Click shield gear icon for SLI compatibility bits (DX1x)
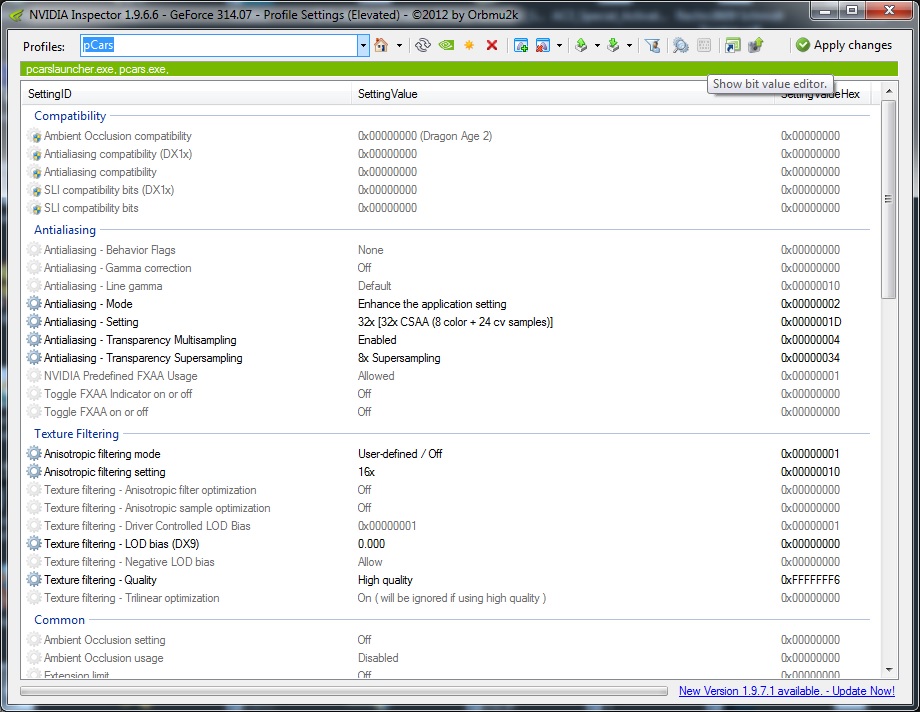 coord(34,190)
